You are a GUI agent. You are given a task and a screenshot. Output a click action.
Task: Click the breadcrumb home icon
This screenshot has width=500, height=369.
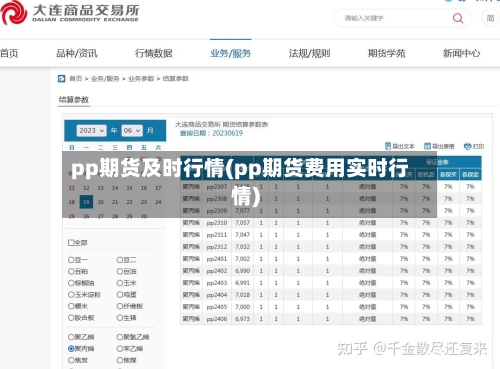[x=61, y=79]
